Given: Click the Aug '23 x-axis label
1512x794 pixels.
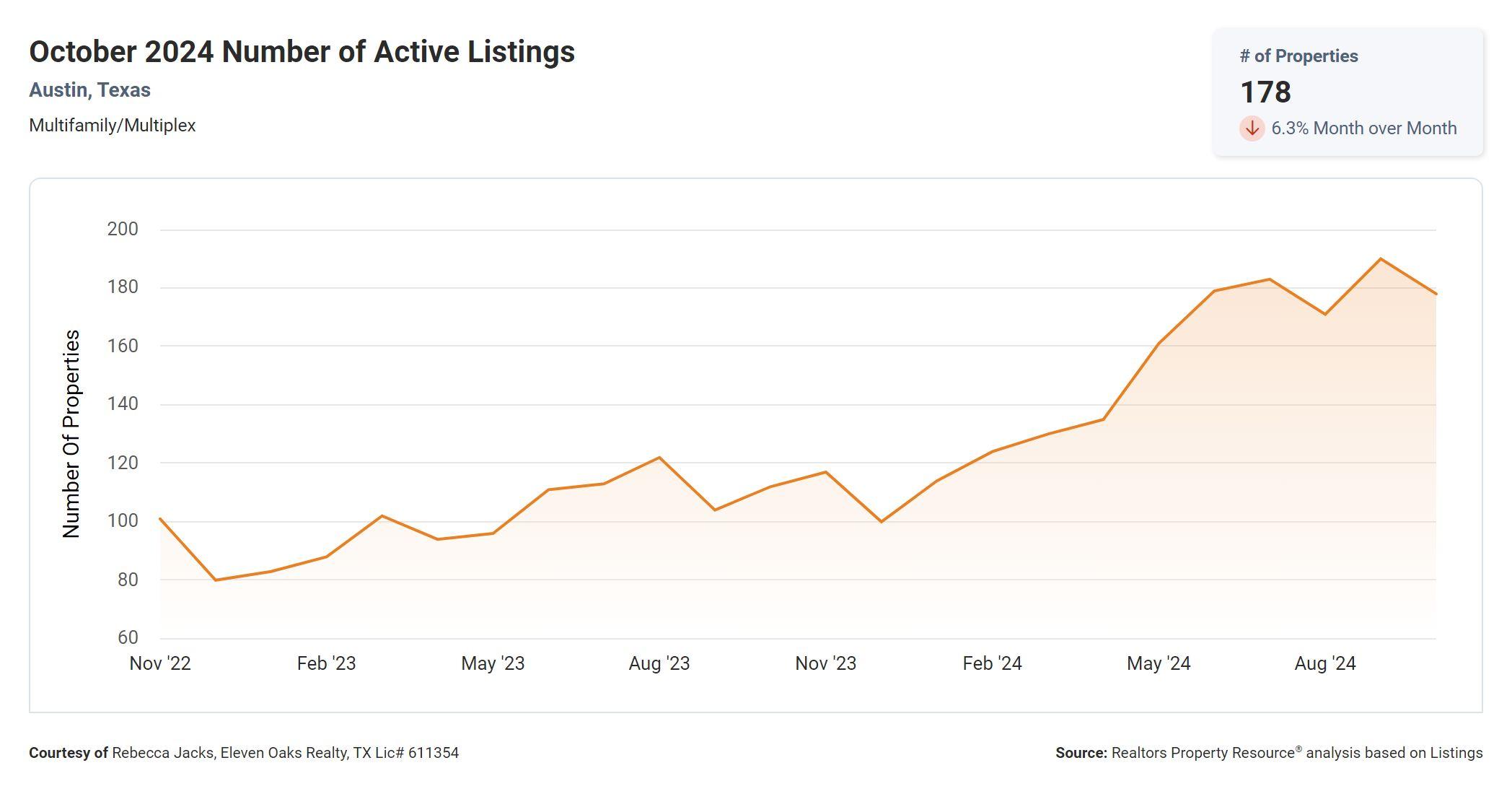Looking at the screenshot, I should [659, 663].
